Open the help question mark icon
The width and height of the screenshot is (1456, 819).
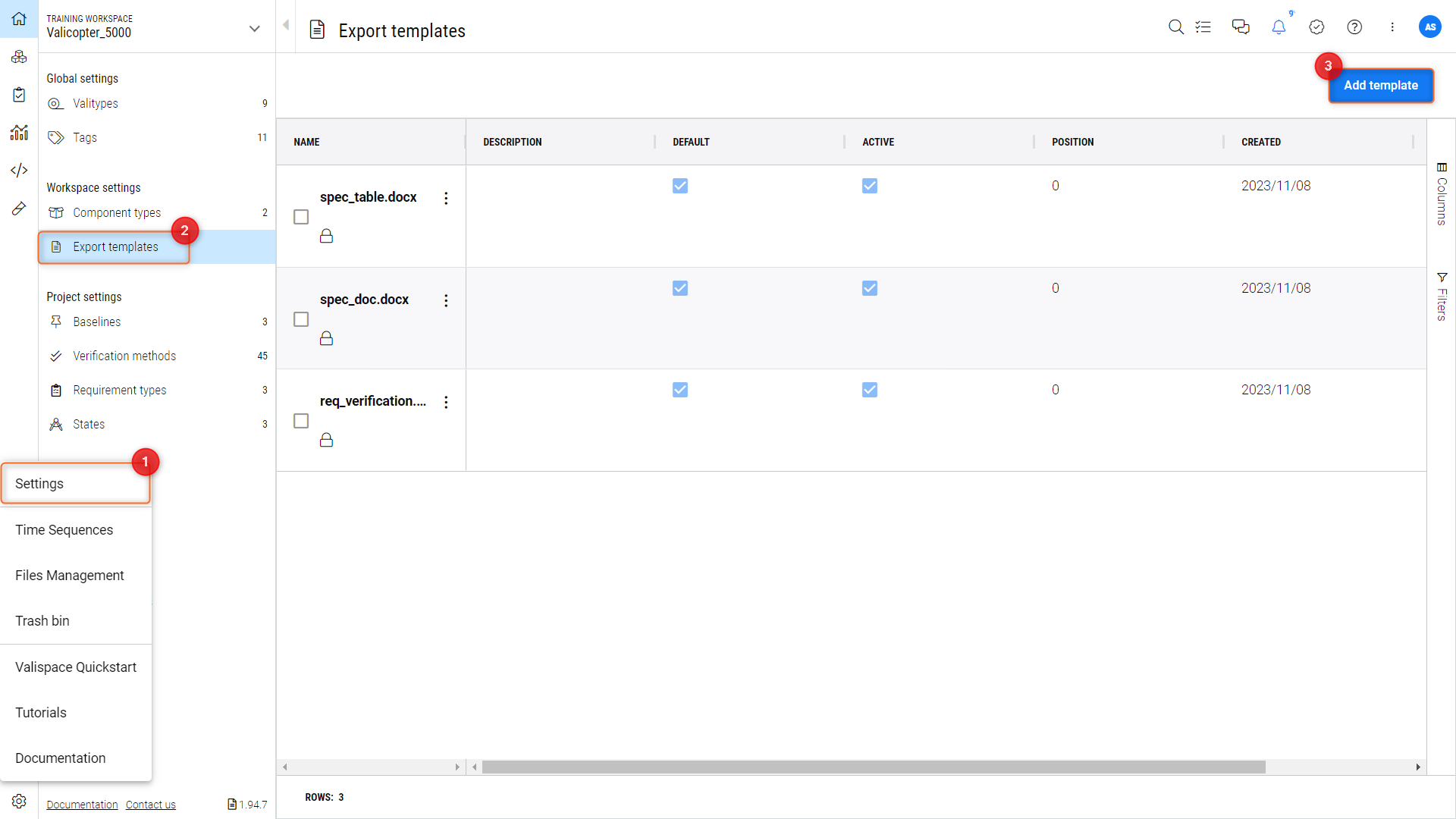tap(1354, 27)
